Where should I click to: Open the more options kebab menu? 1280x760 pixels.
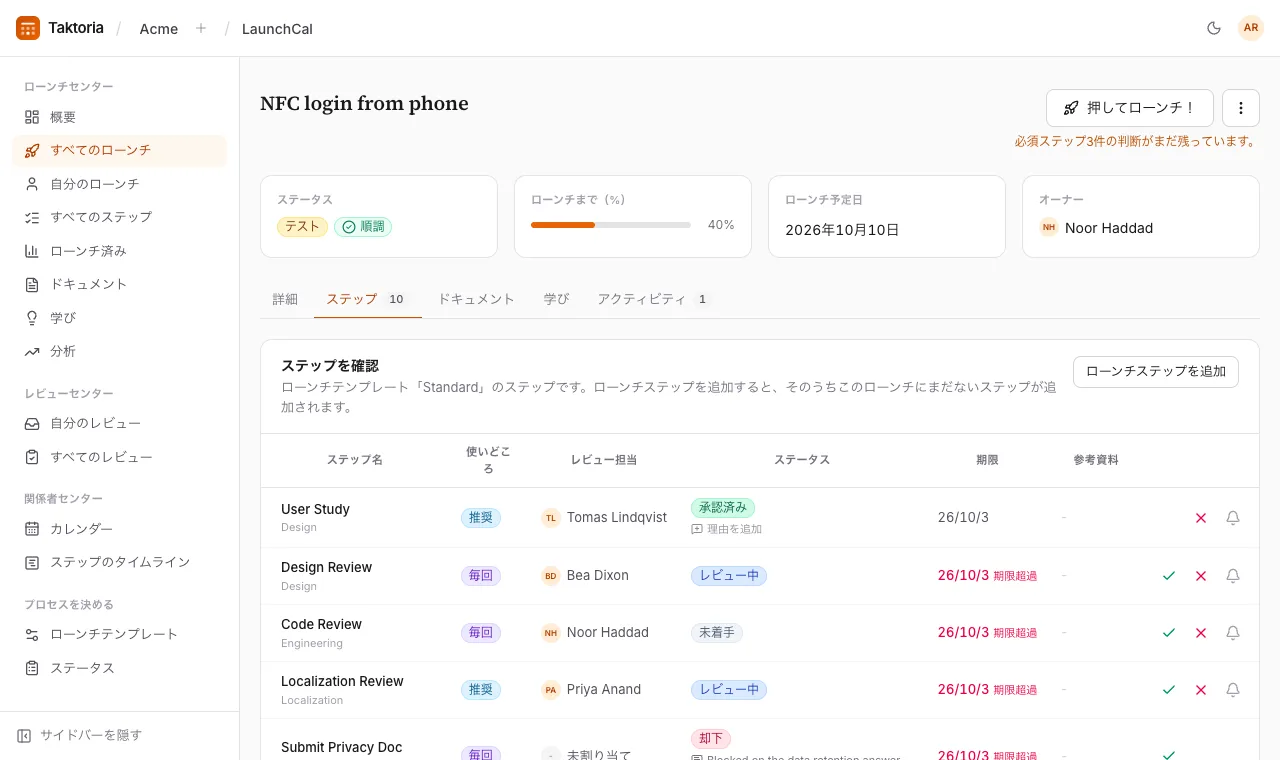[x=1241, y=108]
